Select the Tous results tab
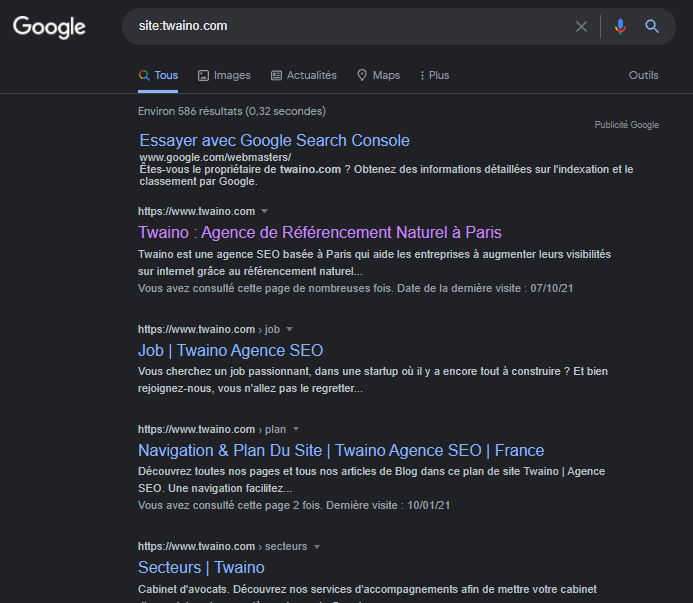This screenshot has width=693, height=603. 158,75
